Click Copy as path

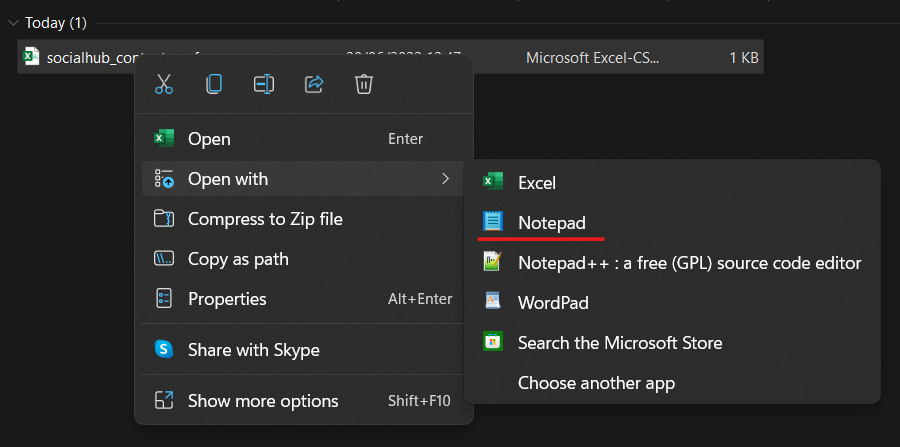coord(238,259)
